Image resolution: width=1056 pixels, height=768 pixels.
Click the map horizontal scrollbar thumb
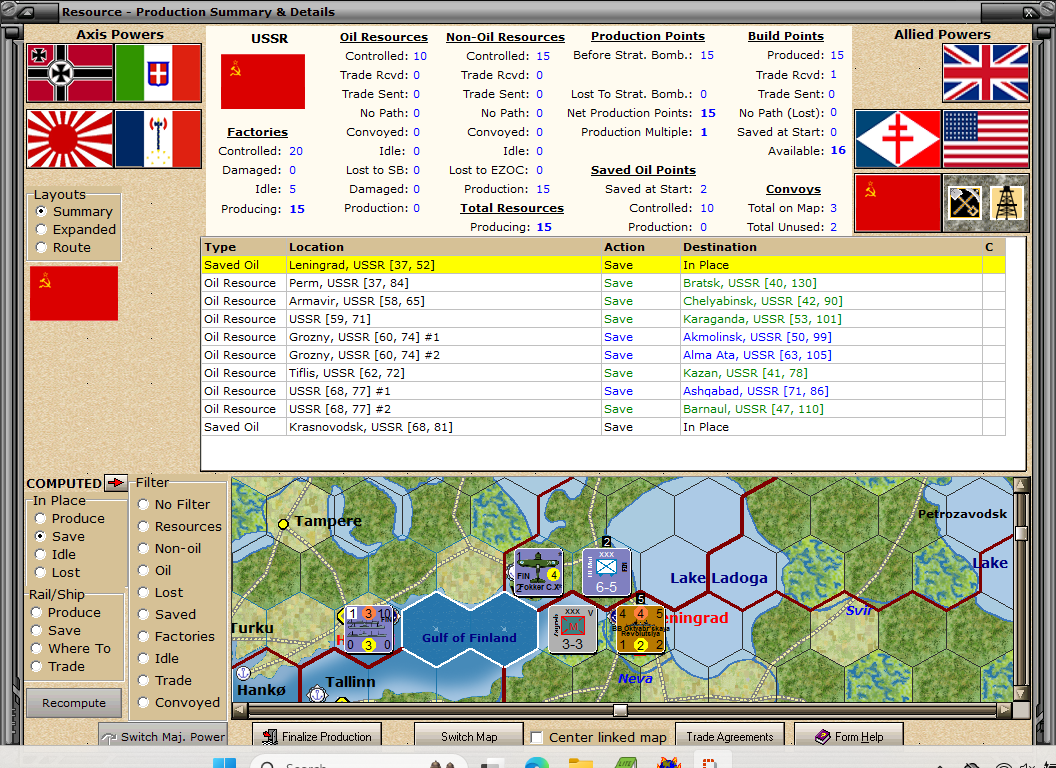620,710
